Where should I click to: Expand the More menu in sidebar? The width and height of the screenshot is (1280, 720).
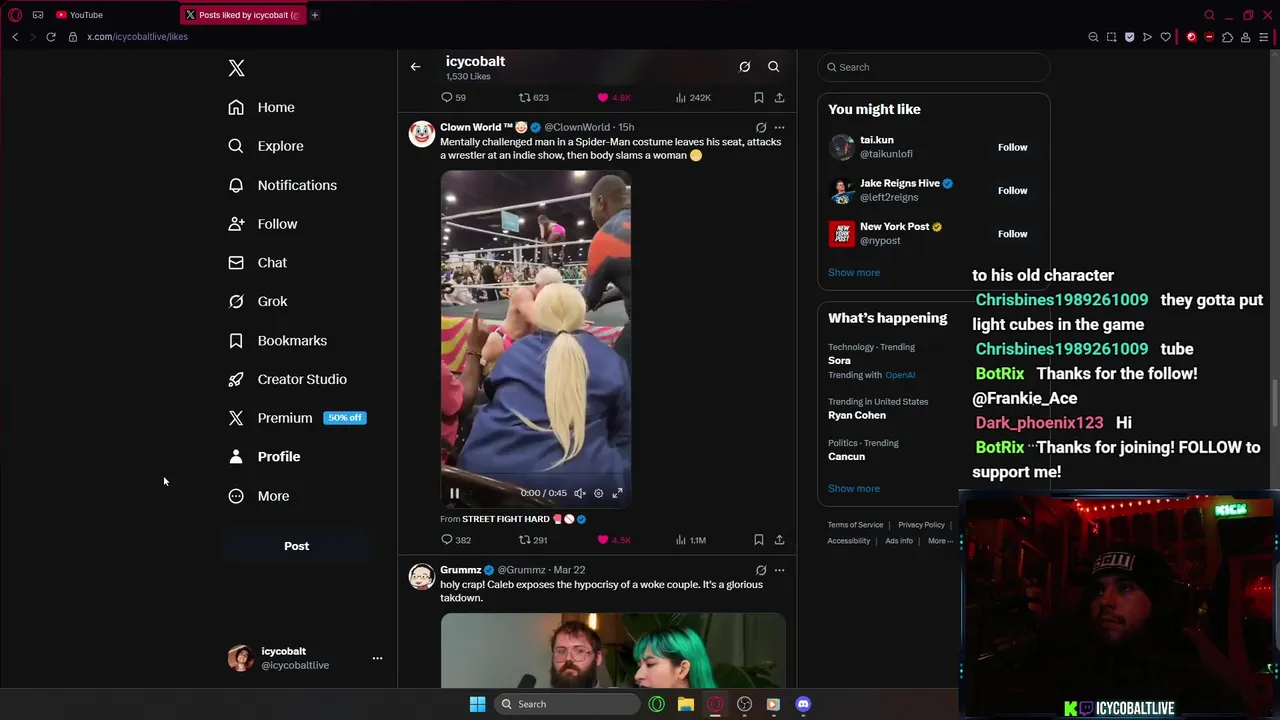(x=259, y=496)
